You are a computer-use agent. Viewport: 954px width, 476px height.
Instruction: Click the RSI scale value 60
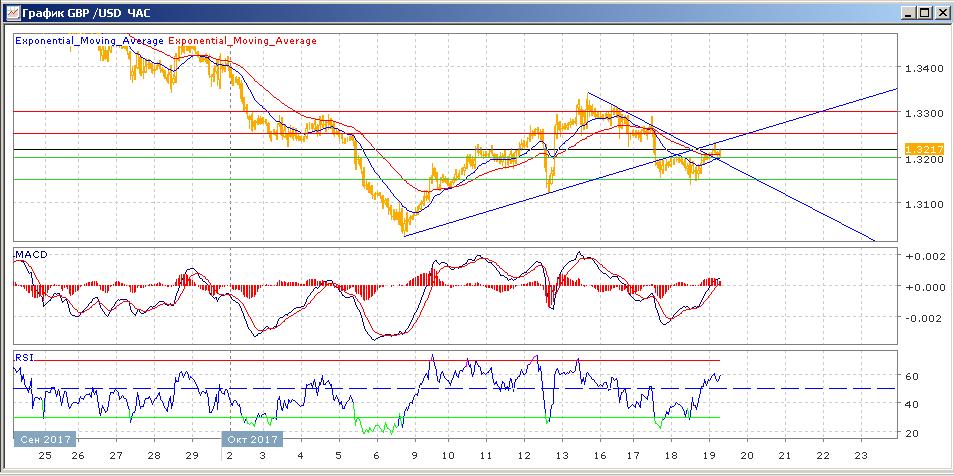912,376
